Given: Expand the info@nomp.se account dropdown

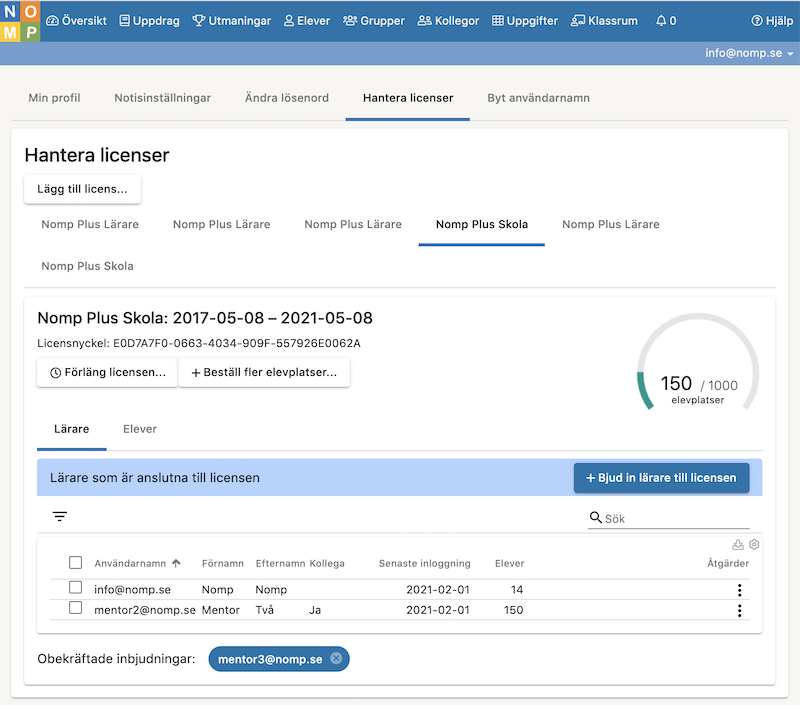Looking at the screenshot, I should (x=749, y=53).
